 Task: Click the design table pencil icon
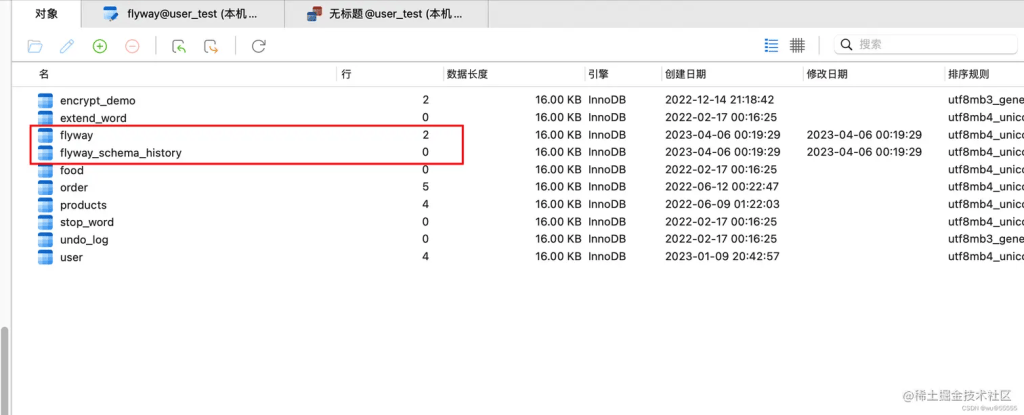[67, 46]
